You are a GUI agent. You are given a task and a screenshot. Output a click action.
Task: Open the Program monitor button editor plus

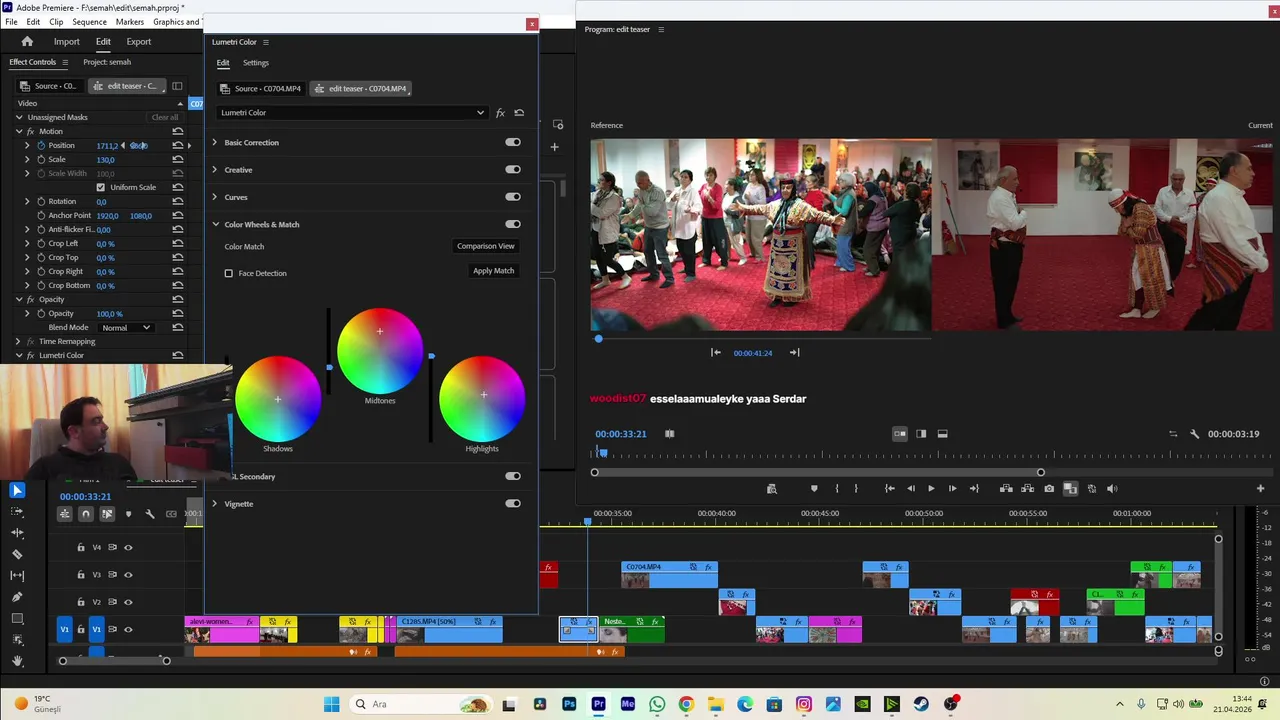click(1260, 489)
